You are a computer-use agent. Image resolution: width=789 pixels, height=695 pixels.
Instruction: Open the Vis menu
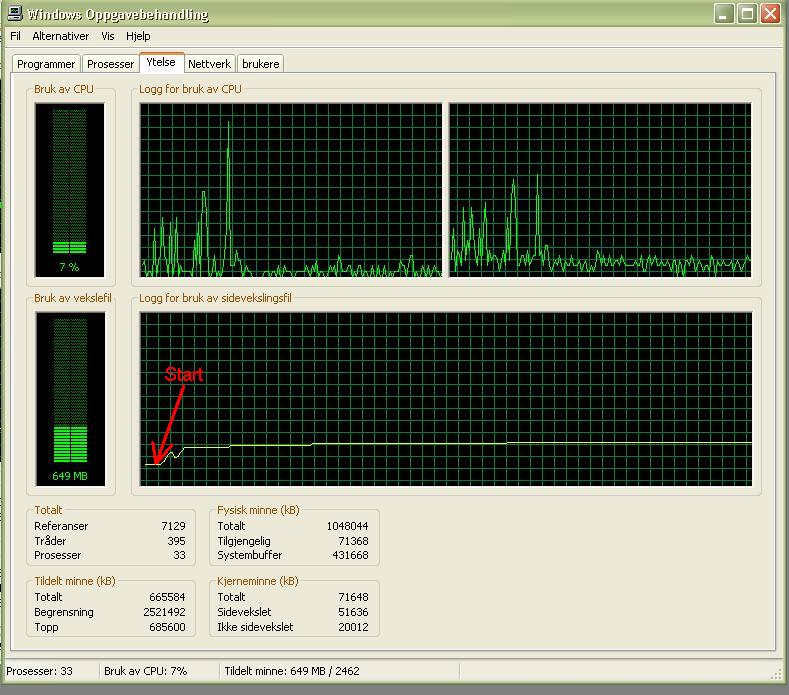108,36
